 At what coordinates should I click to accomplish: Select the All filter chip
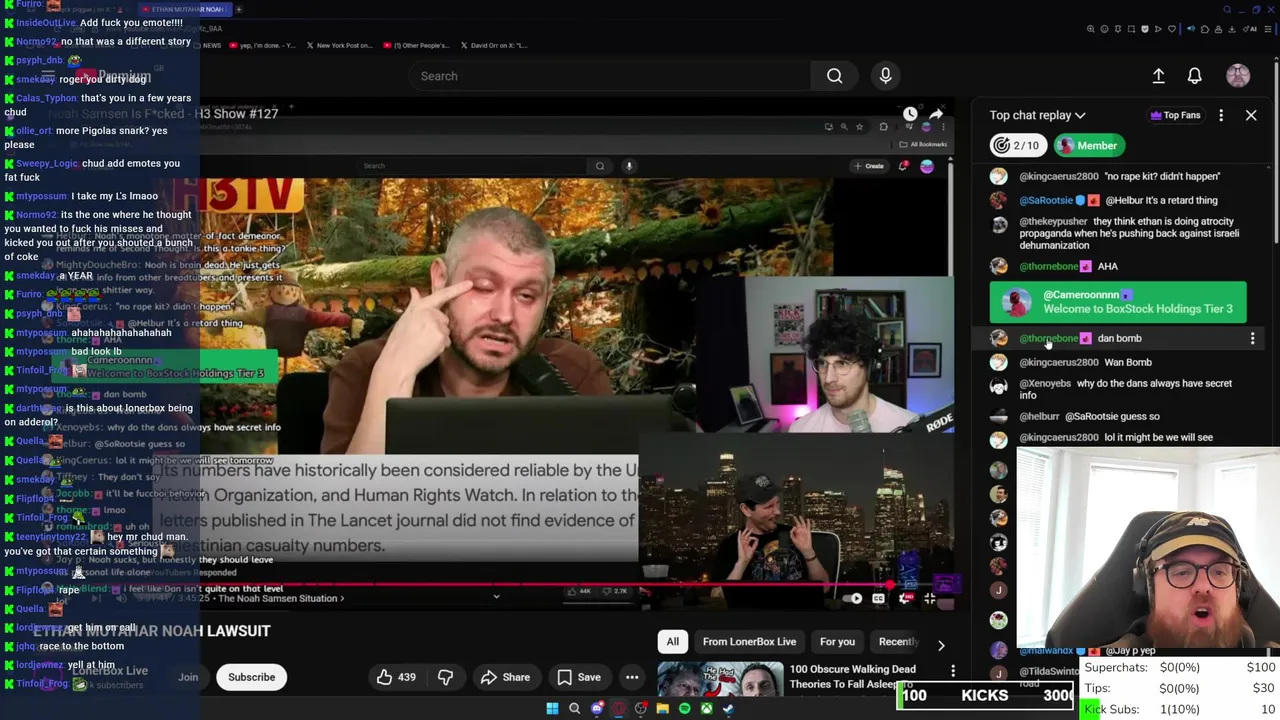pyautogui.click(x=673, y=642)
